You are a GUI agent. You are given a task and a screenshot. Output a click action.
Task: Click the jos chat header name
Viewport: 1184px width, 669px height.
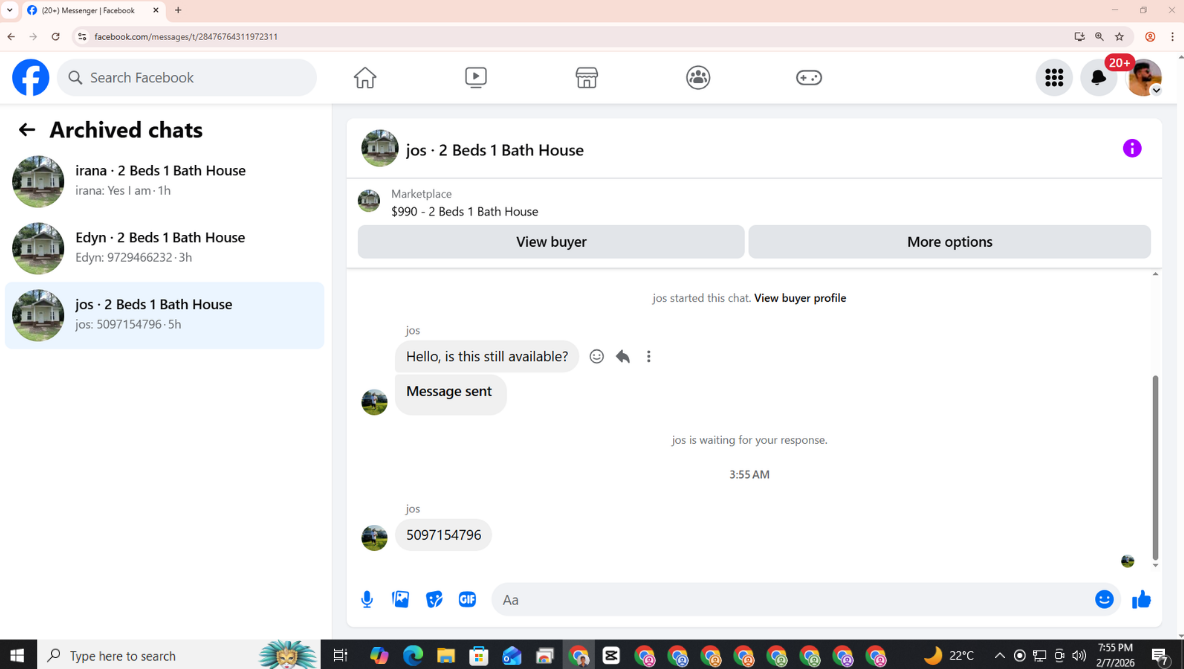click(x=495, y=150)
